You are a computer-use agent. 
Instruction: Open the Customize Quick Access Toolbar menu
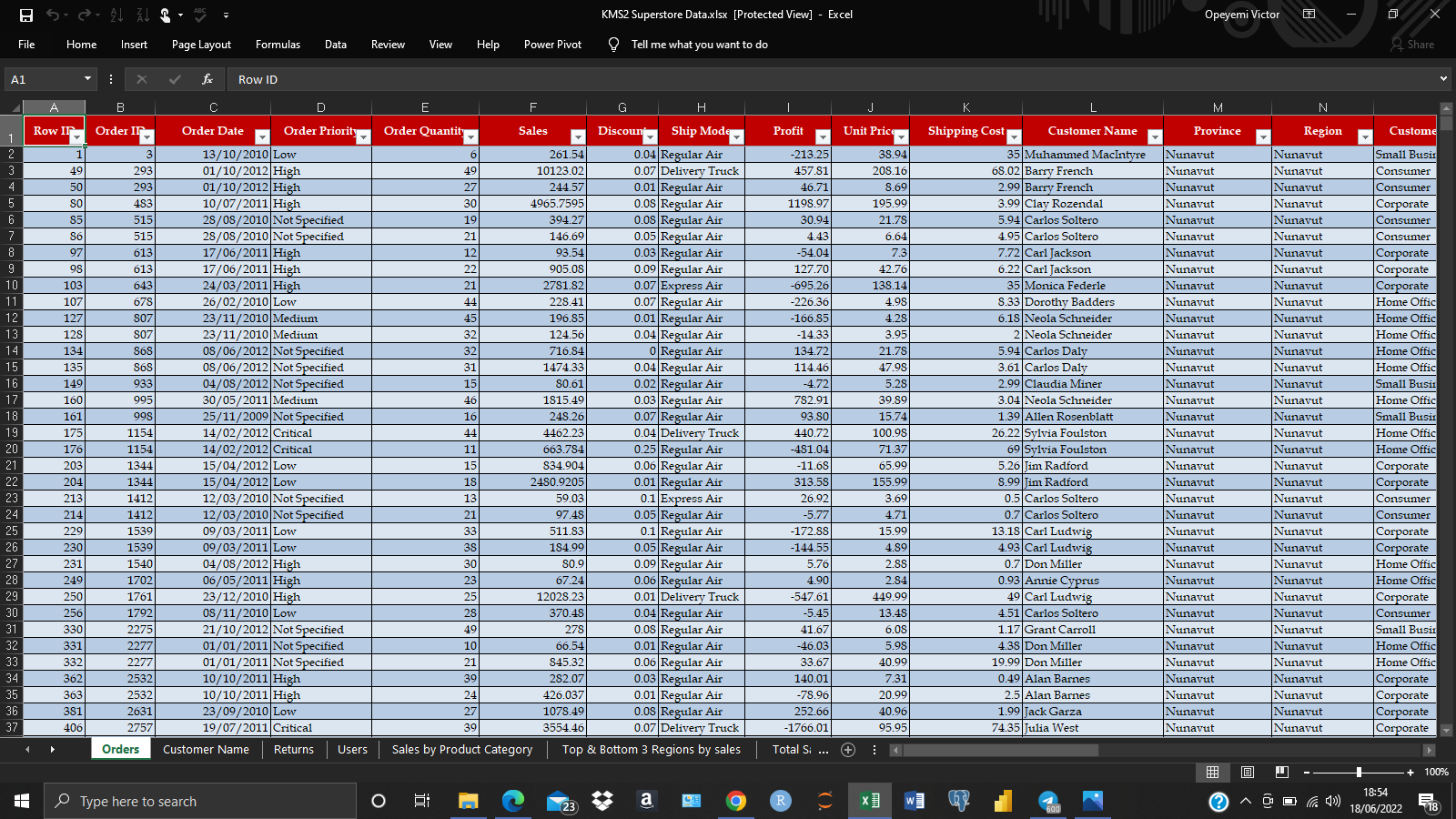(x=225, y=14)
